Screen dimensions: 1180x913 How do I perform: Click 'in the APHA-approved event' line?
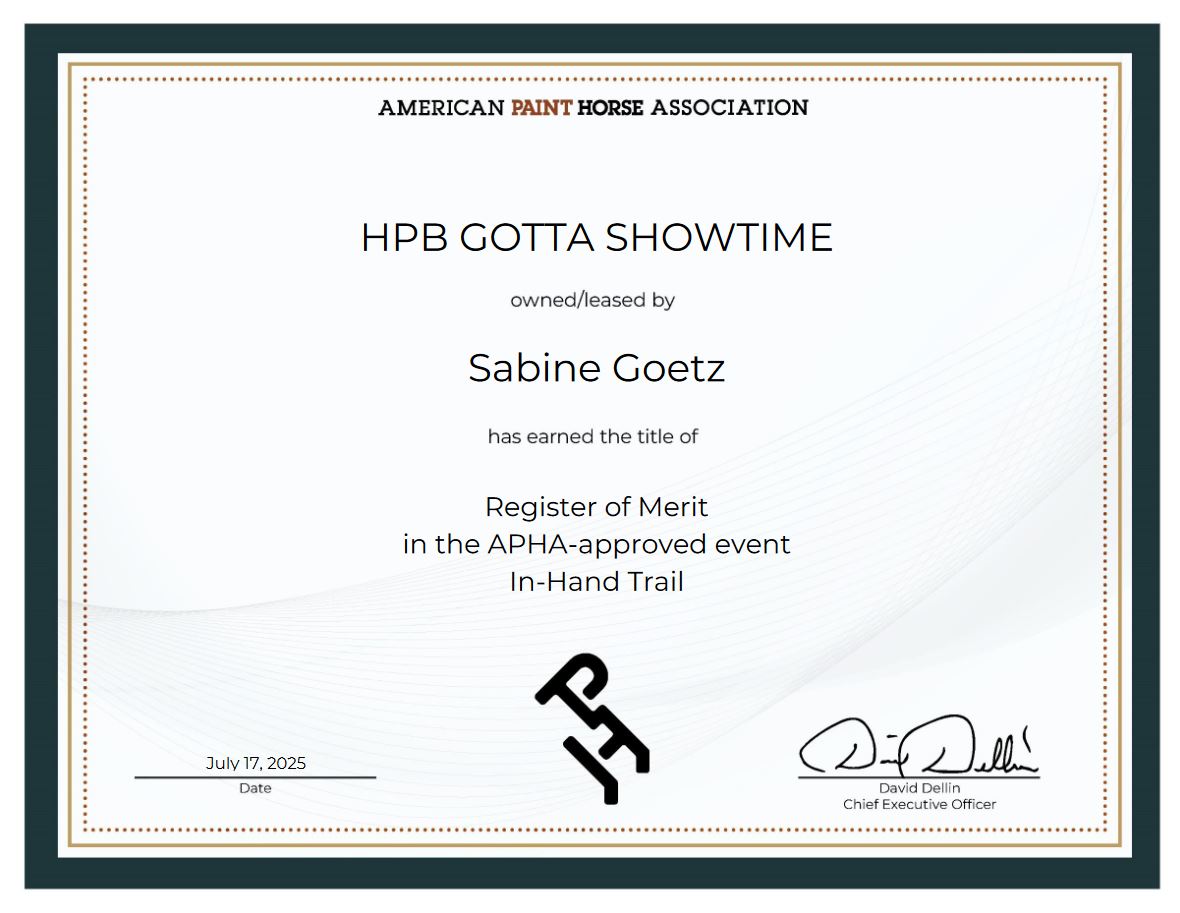(x=596, y=544)
